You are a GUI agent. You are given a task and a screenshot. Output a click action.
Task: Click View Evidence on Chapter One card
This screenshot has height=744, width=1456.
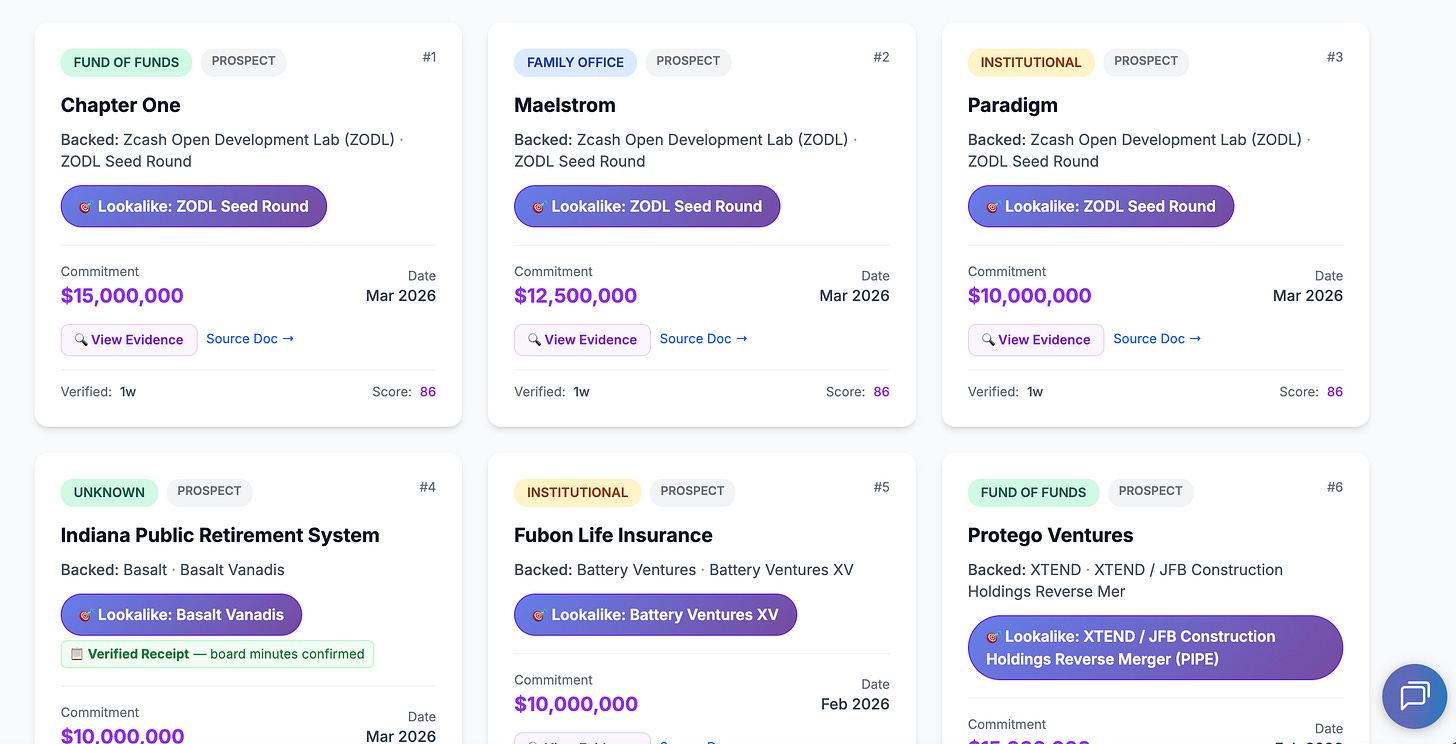pyautogui.click(x=129, y=340)
